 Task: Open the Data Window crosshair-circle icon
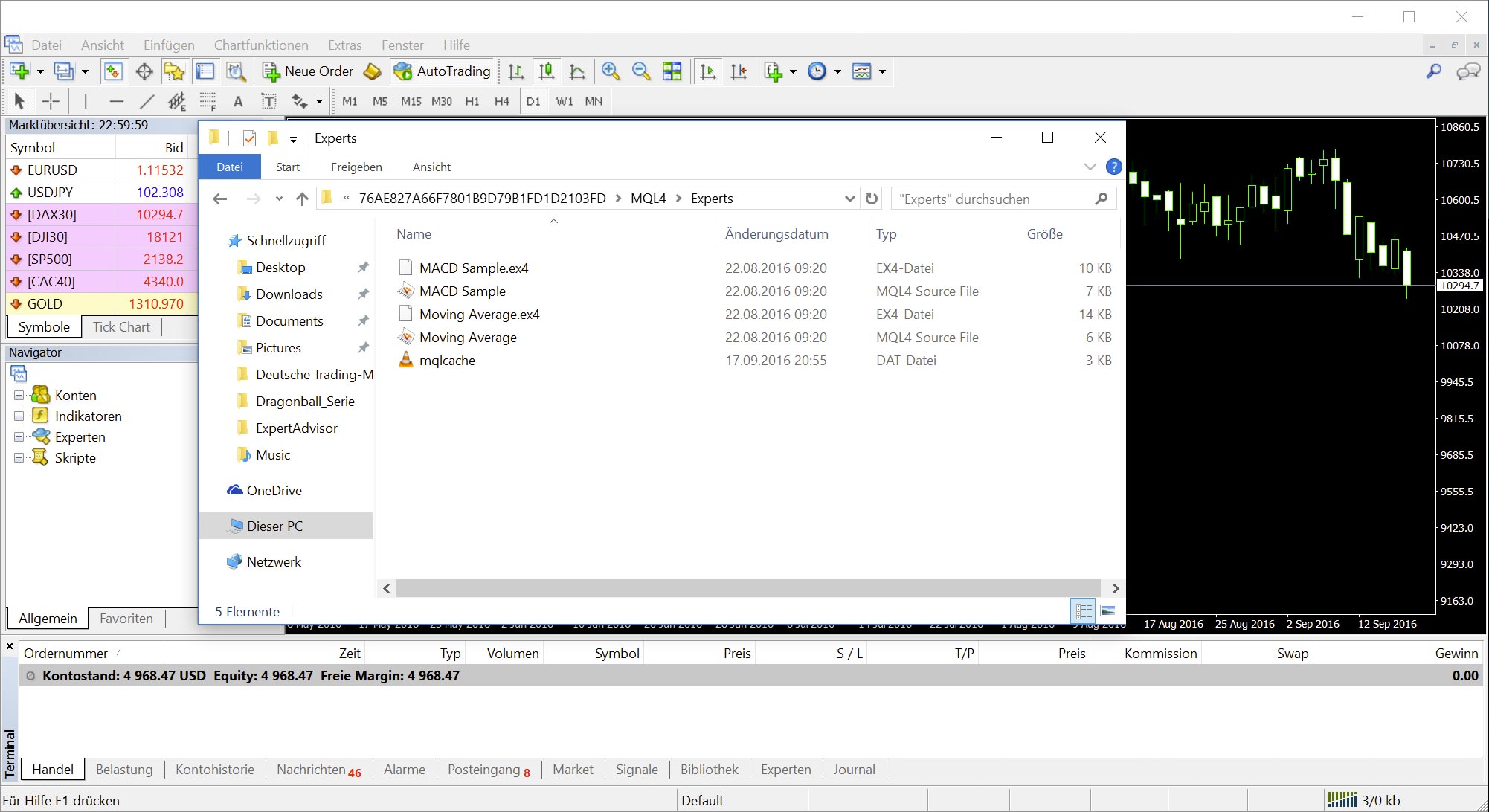144,71
